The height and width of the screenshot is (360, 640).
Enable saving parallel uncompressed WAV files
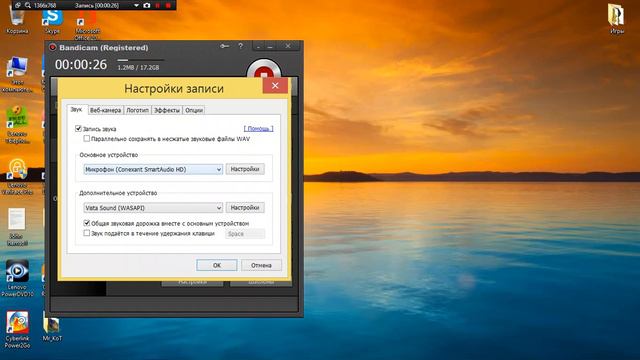tap(87, 139)
